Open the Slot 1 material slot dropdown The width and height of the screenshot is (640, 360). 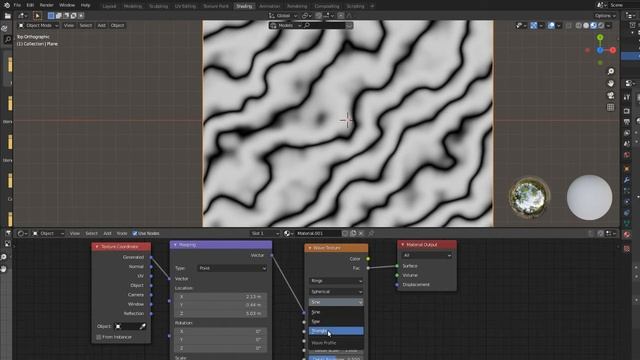pos(264,233)
